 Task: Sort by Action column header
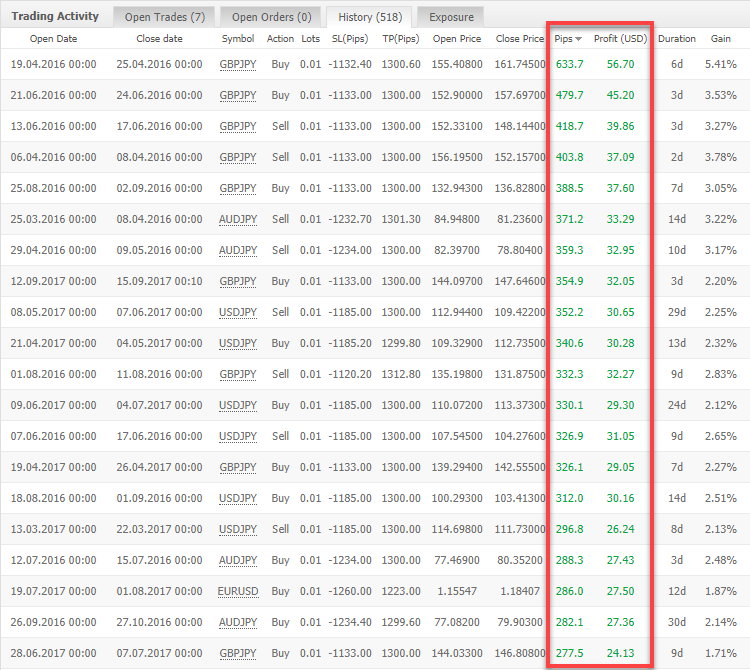pos(280,39)
